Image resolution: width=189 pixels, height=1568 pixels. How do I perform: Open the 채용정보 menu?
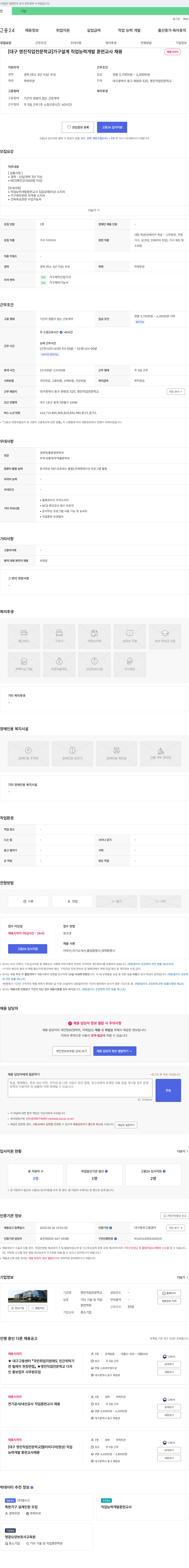32,30
